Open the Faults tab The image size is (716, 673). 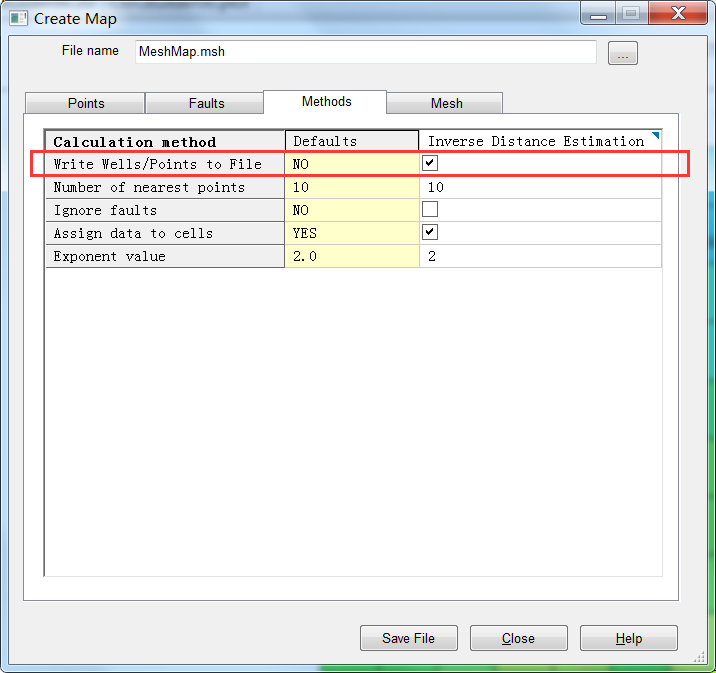206,103
